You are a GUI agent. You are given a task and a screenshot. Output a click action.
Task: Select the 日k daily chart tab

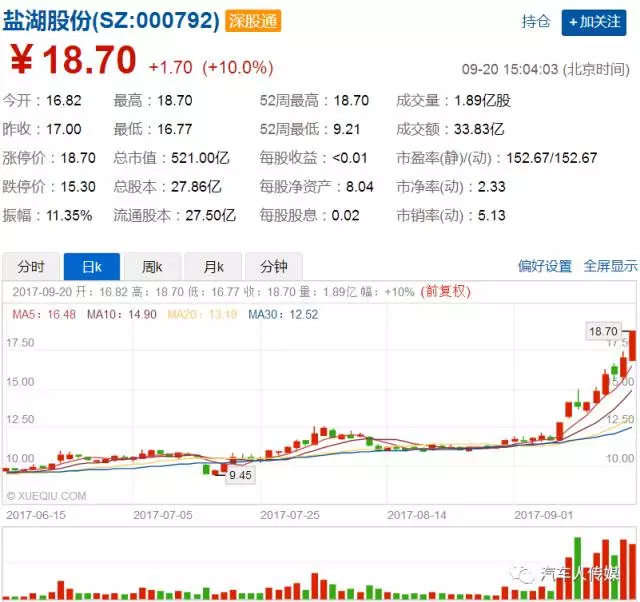click(92, 267)
